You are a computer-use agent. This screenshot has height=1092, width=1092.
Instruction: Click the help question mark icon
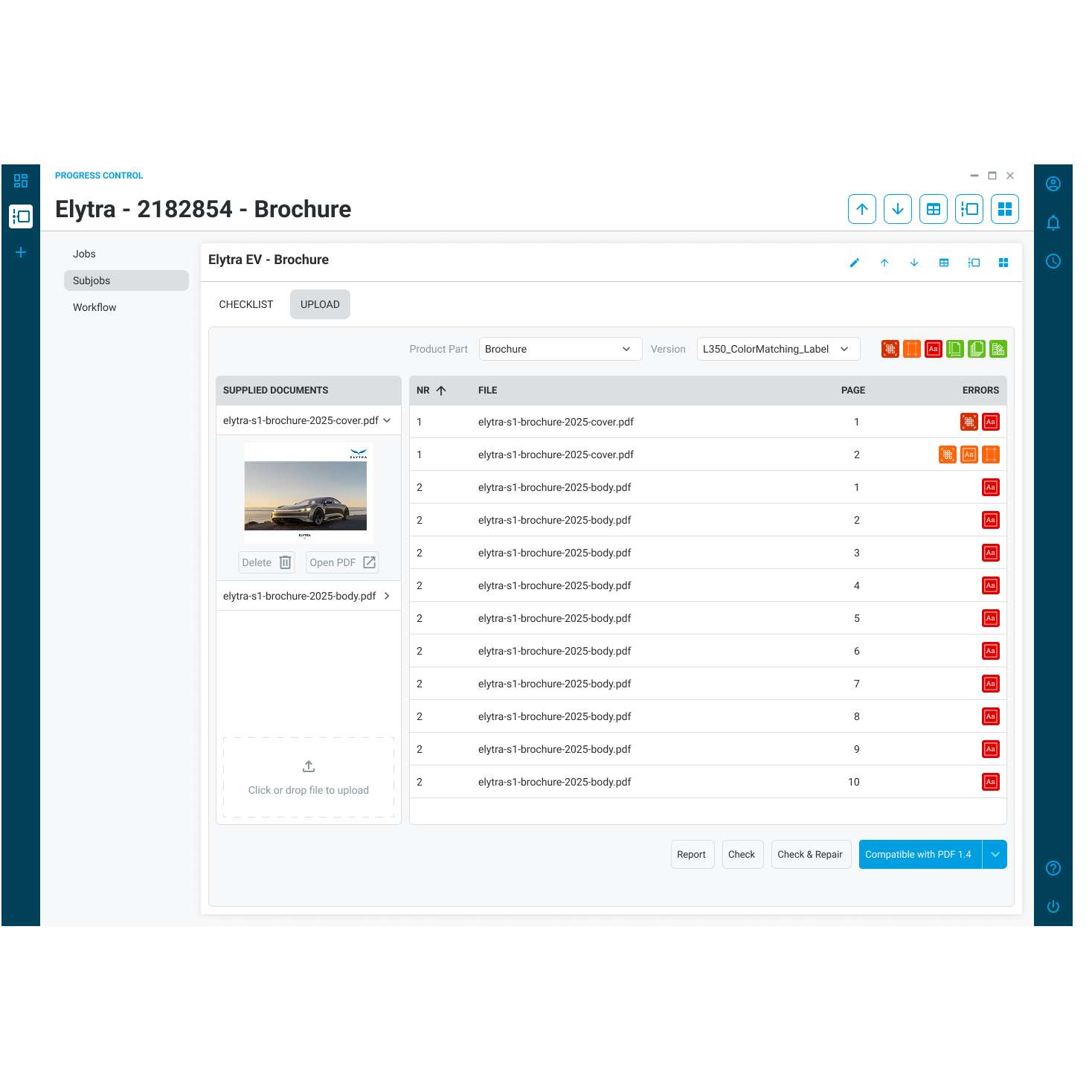1053,868
